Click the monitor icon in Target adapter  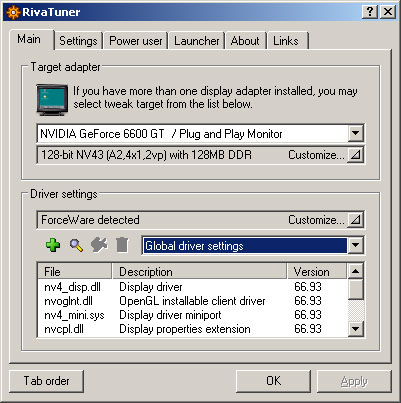click(52, 100)
